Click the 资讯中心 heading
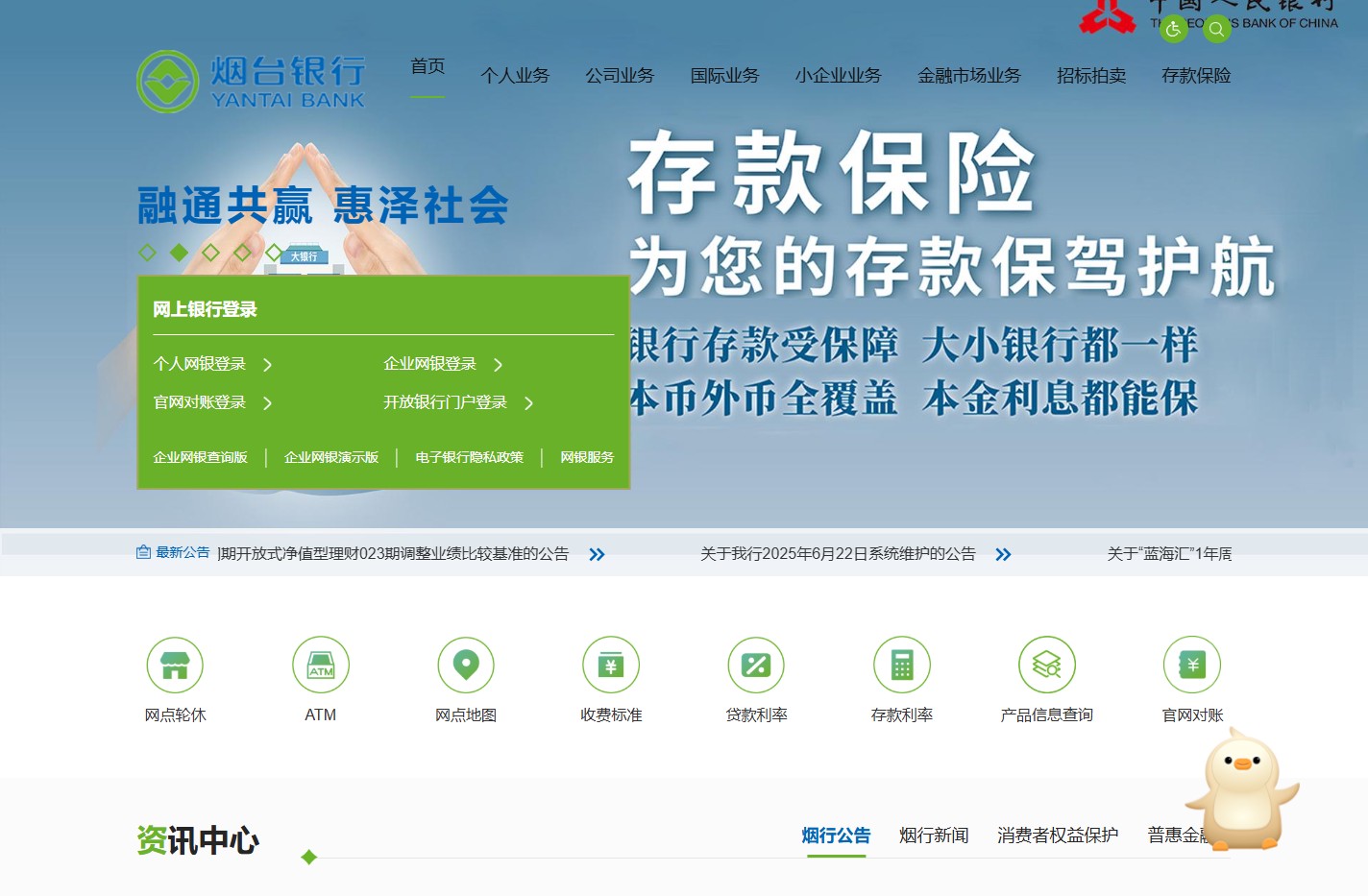 198,840
